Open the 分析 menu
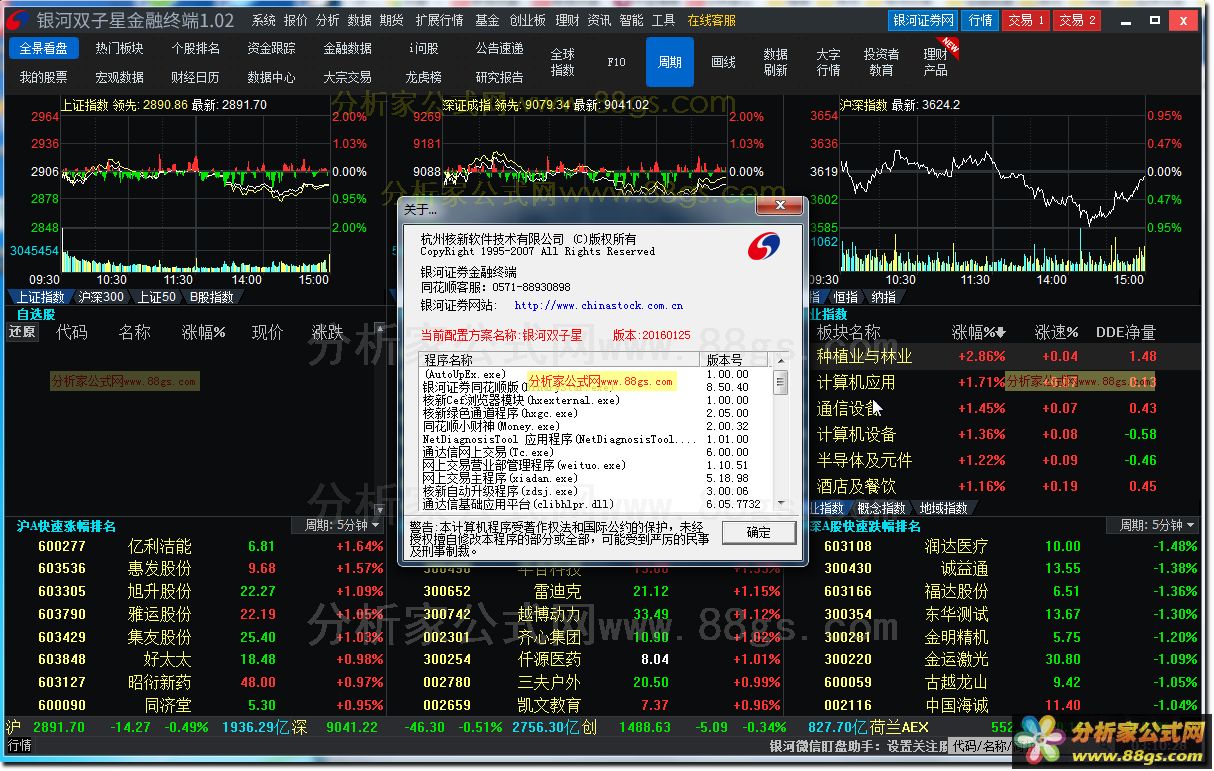 (327, 20)
